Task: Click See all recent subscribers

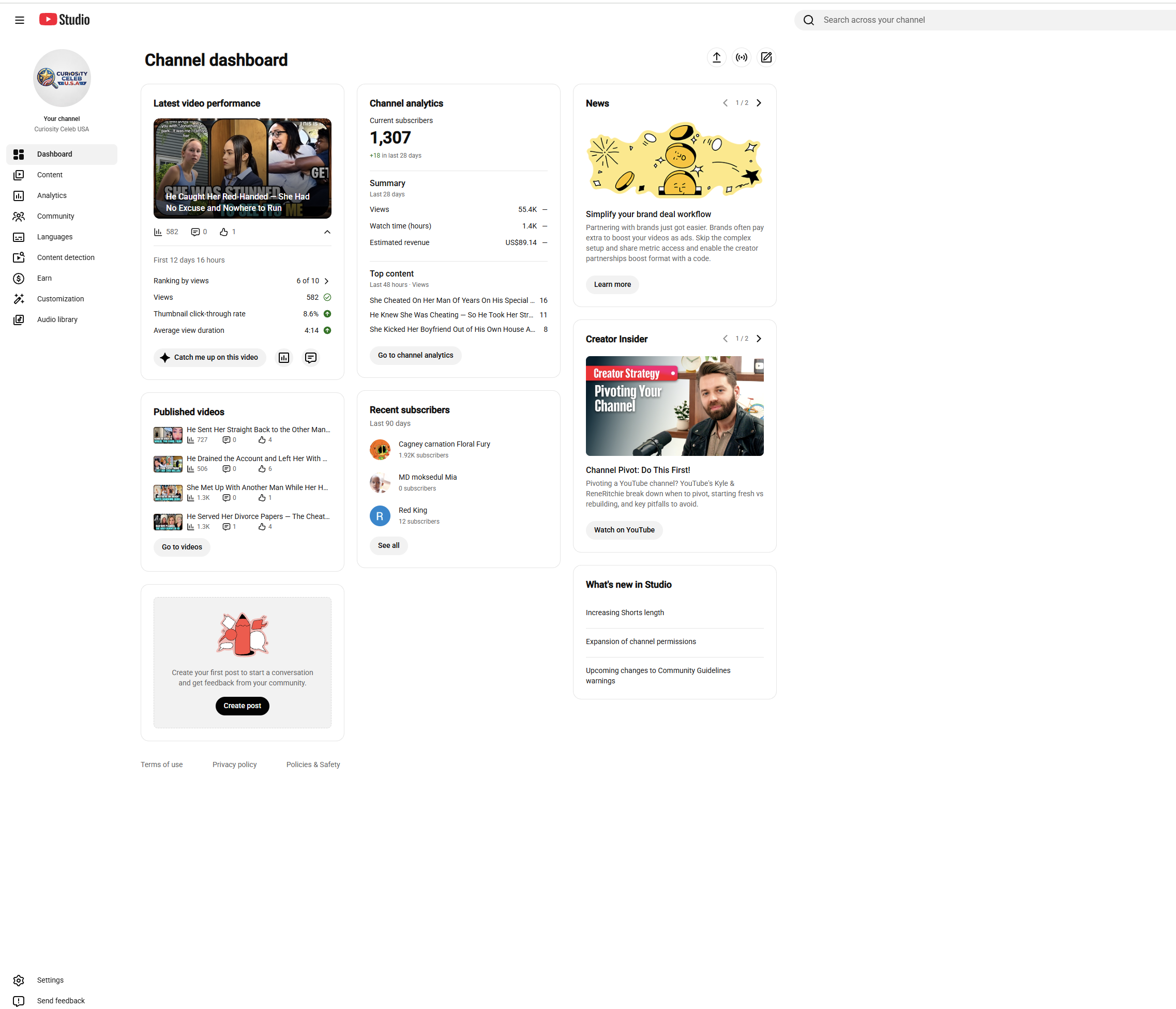Action: (x=388, y=546)
